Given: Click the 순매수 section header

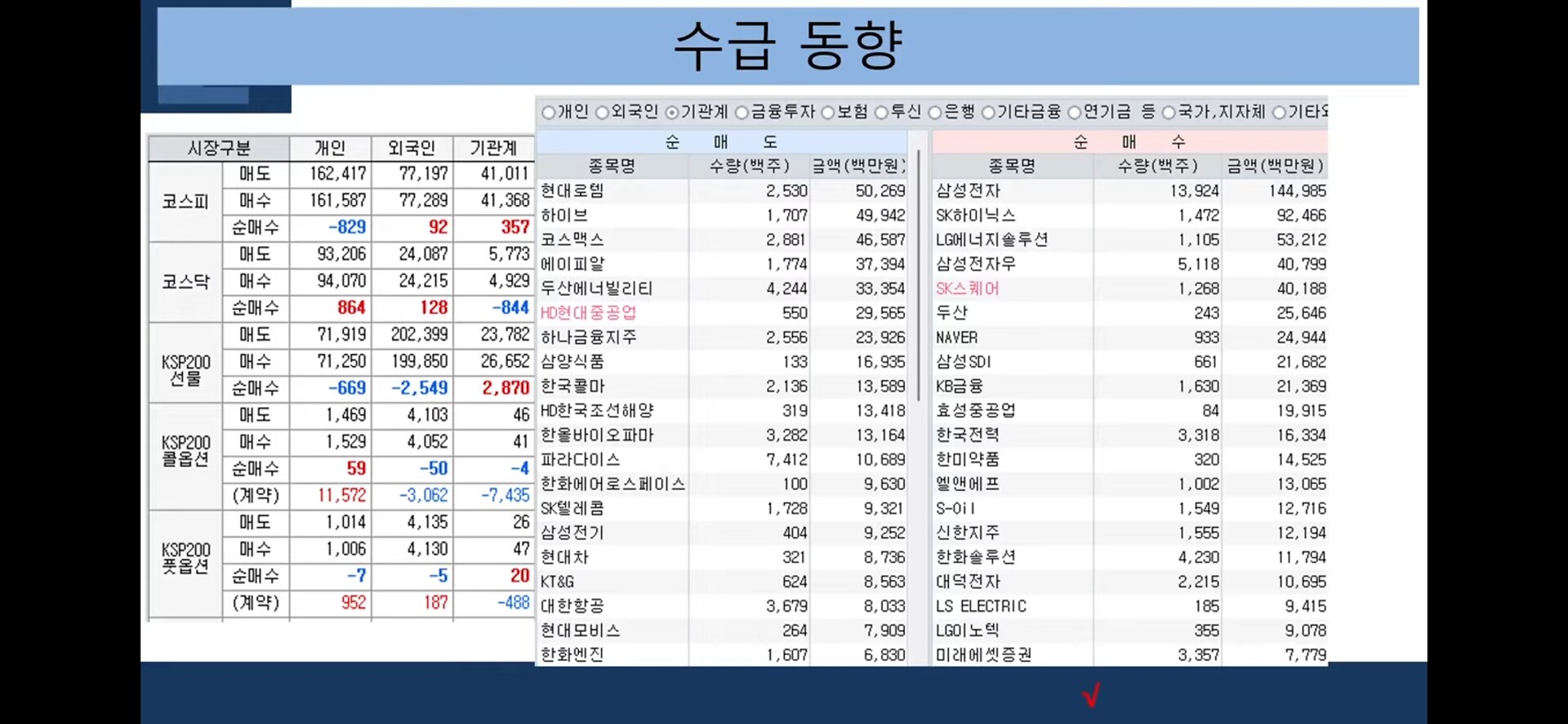Looking at the screenshot, I should coord(1129,142).
